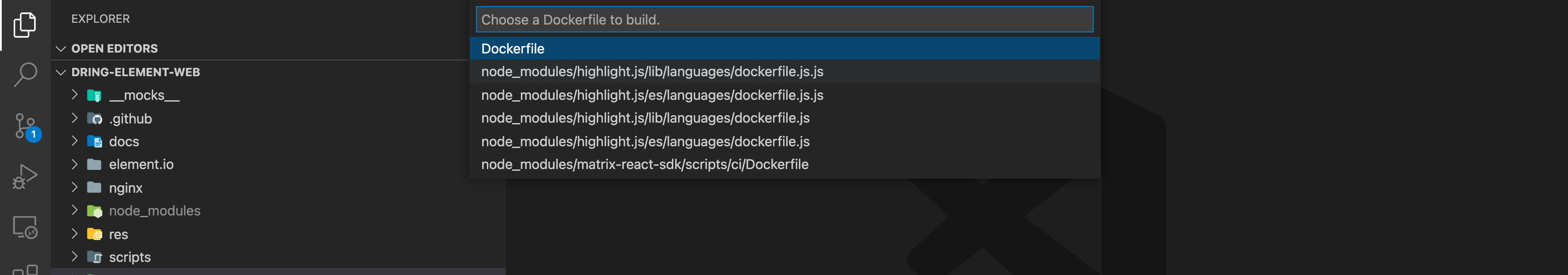Expand the nginx folder chevron

pyautogui.click(x=74, y=188)
